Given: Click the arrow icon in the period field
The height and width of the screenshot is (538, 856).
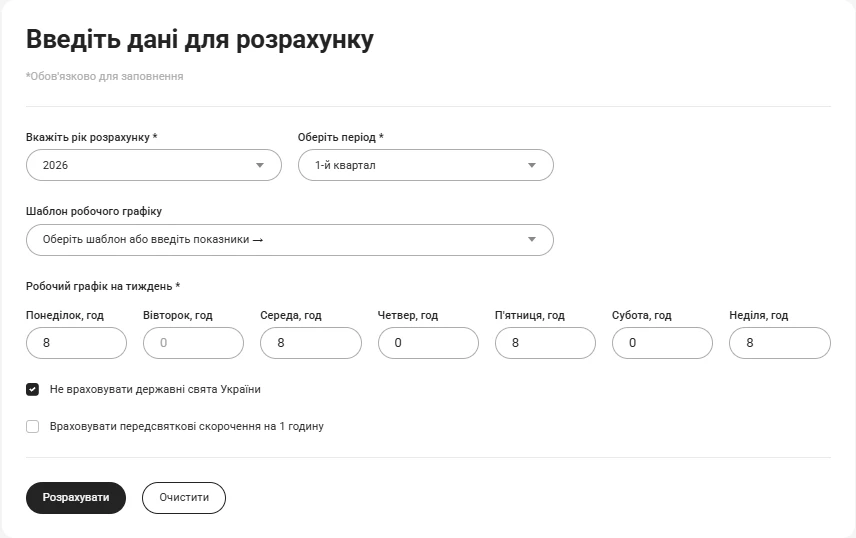Looking at the screenshot, I should pyautogui.click(x=532, y=165).
